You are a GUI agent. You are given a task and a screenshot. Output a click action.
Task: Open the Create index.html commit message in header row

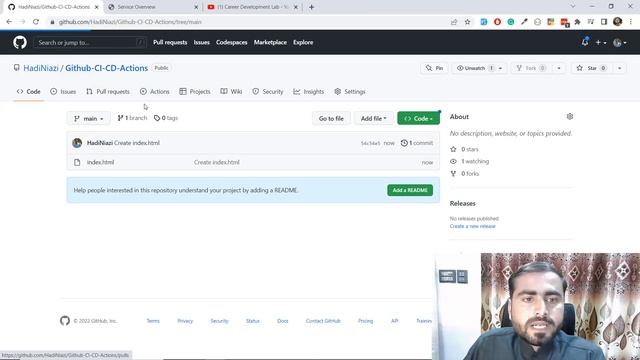coord(137,143)
